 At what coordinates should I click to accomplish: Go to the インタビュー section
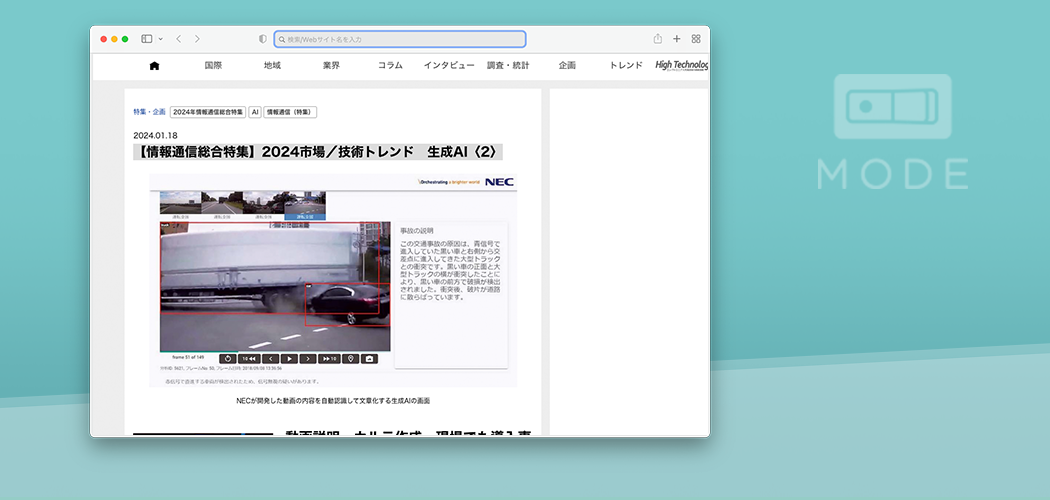(449, 66)
